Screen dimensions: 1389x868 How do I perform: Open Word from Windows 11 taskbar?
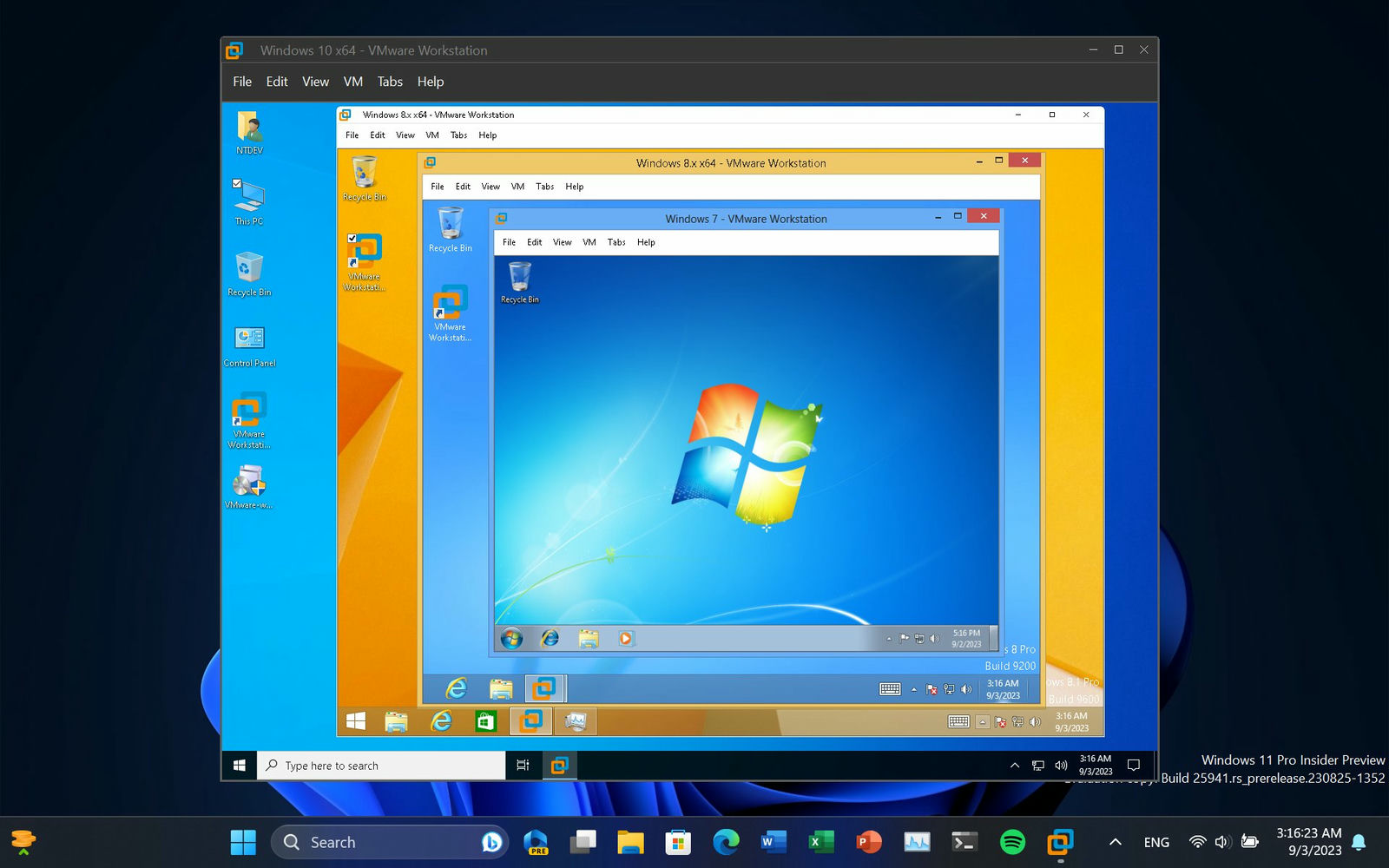point(773,842)
